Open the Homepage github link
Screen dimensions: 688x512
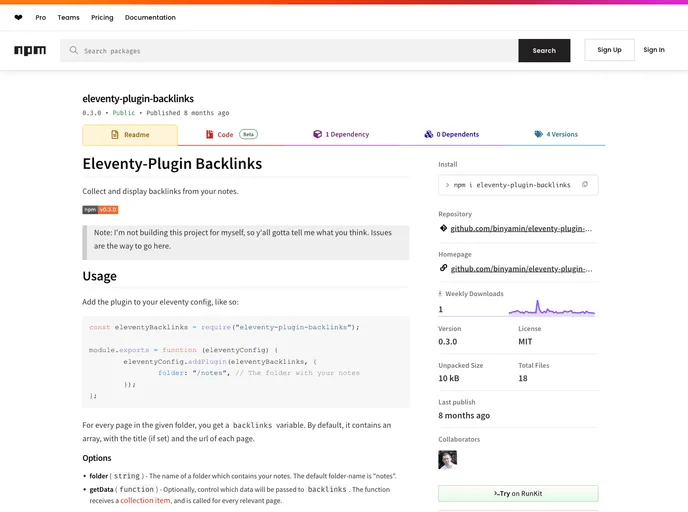[x=521, y=269]
